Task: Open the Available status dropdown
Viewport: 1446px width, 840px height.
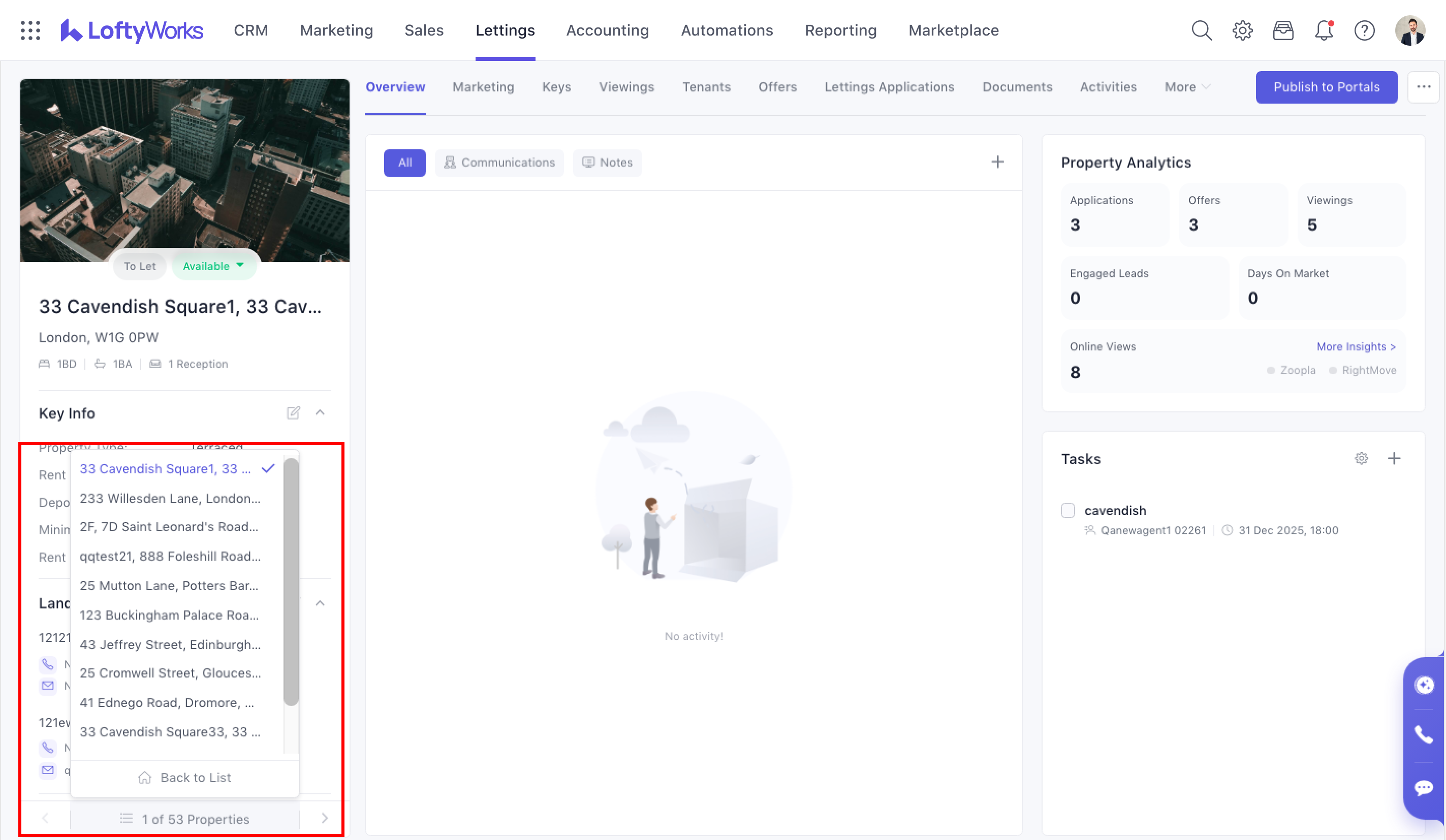Action: point(213,266)
